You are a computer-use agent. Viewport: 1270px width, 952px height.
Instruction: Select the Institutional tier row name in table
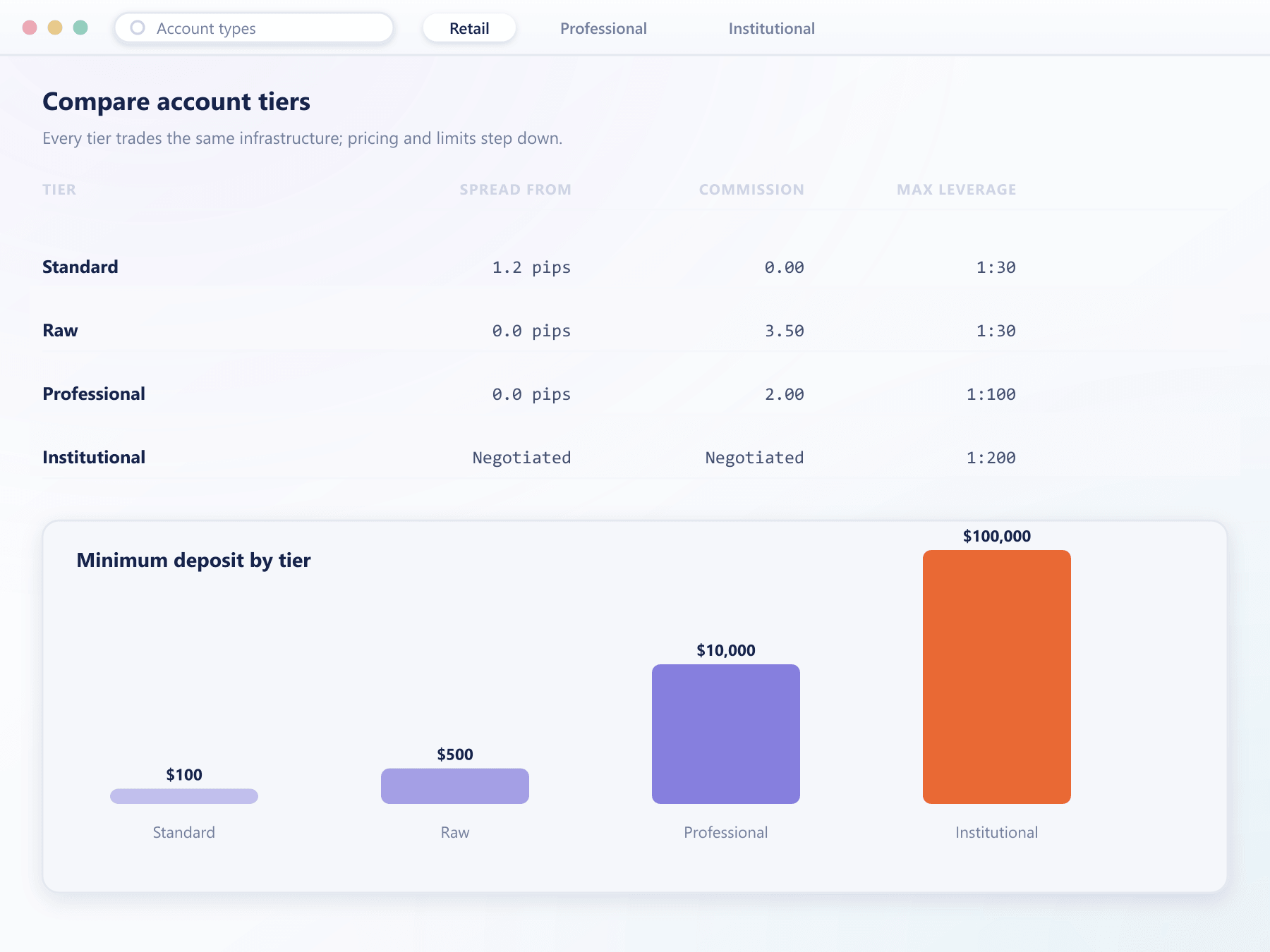[94, 457]
